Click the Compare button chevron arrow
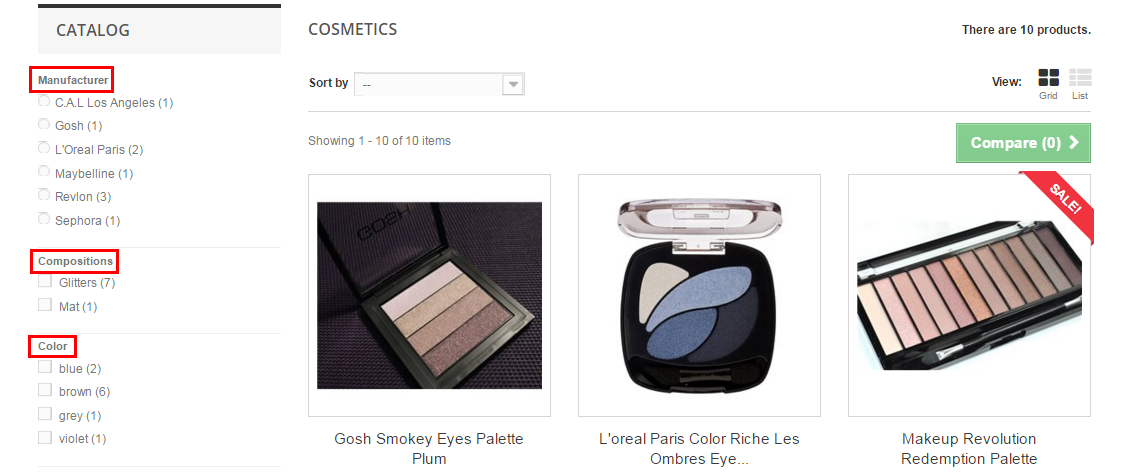The image size is (1131, 474). pos(1074,143)
